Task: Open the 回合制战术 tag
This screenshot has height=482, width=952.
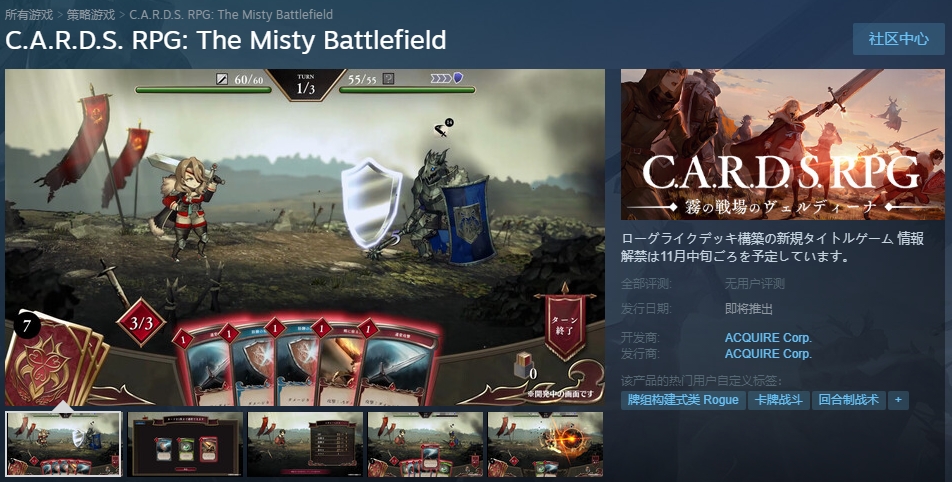Action: pos(848,400)
